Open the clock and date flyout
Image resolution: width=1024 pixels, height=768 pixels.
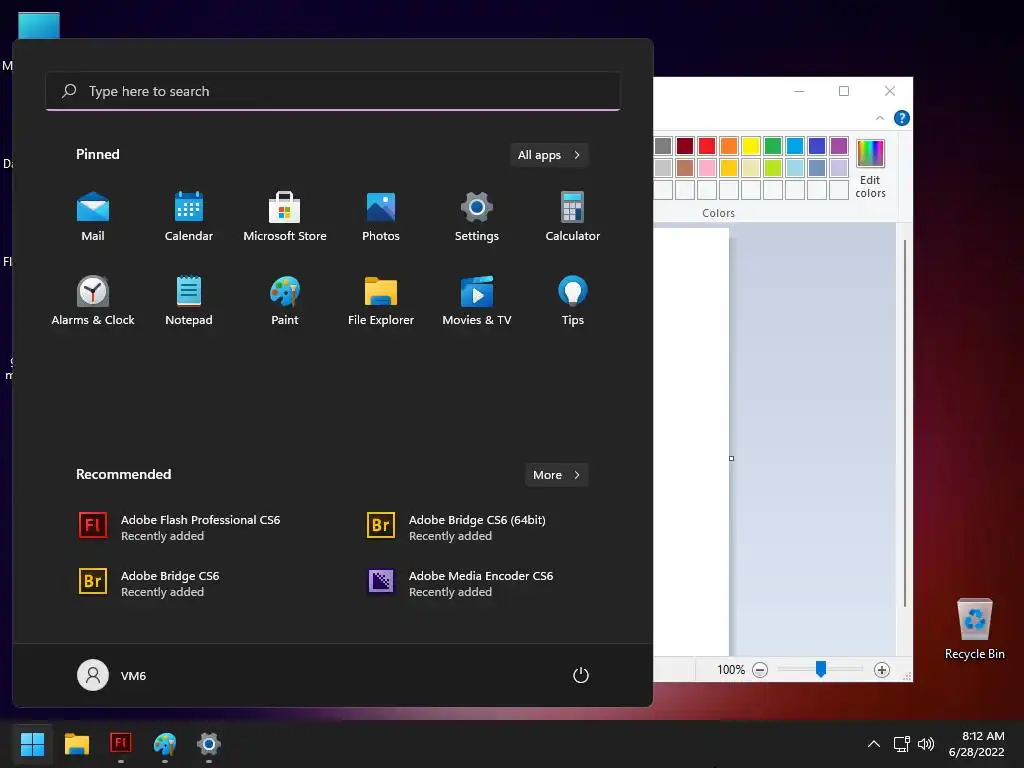[x=977, y=744]
